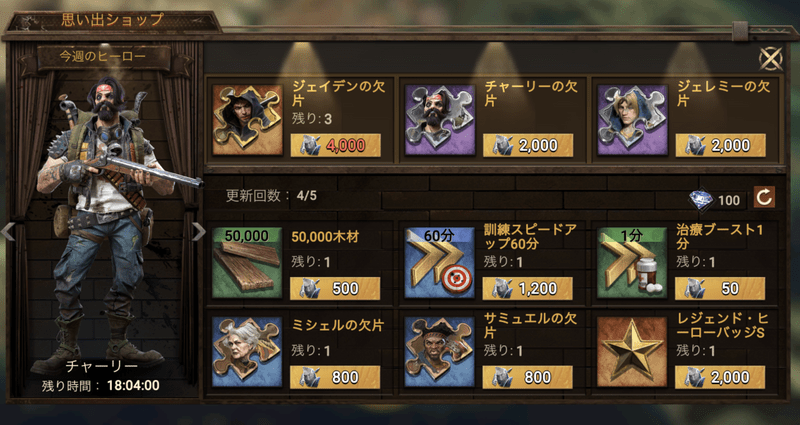
Task: Tap the 訓練スピードアップ60分 icon
Action: [x=439, y=263]
